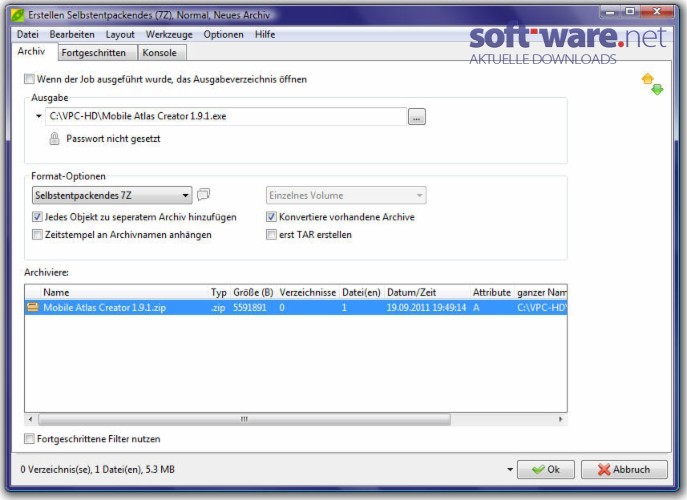Sort by the Datum/Zeit column header
The width and height of the screenshot is (687, 500).
(x=427, y=292)
